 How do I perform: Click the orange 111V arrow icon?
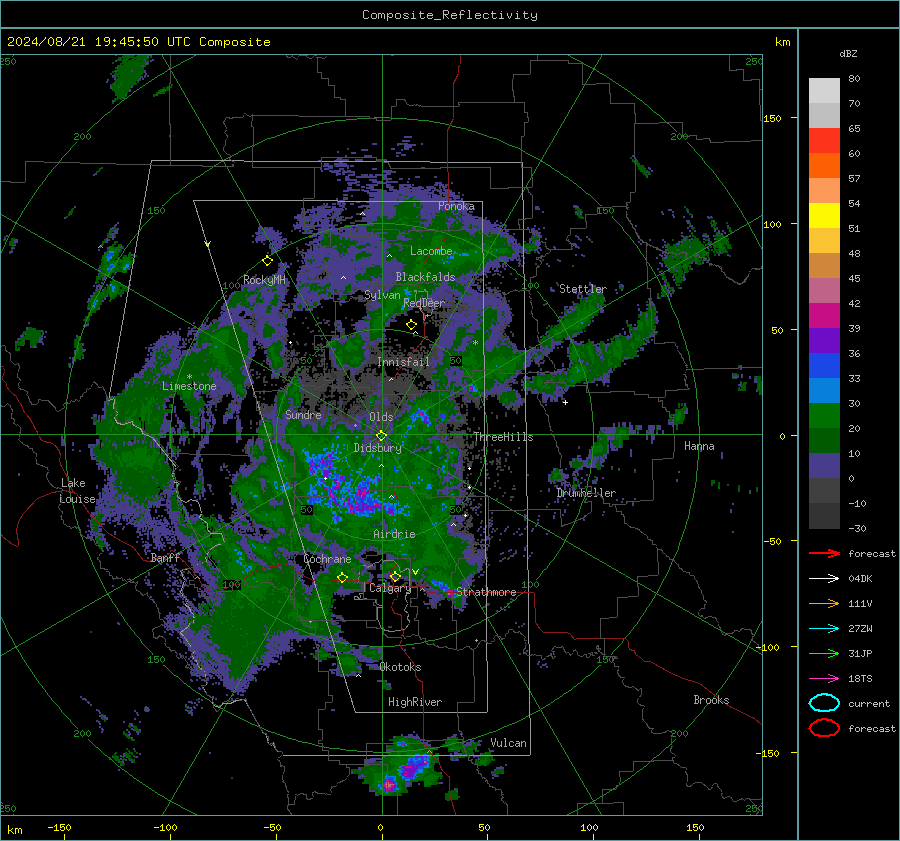coord(824,603)
